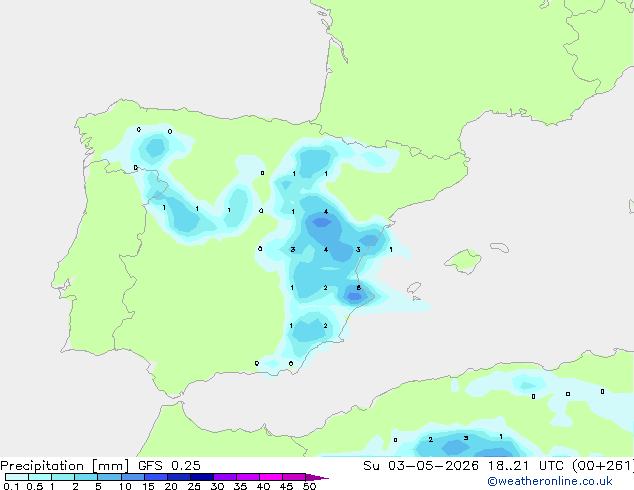This screenshot has height=490, width=634.
Task: Click the 1–2 mm legend color box
Action: (x=63, y=477)
